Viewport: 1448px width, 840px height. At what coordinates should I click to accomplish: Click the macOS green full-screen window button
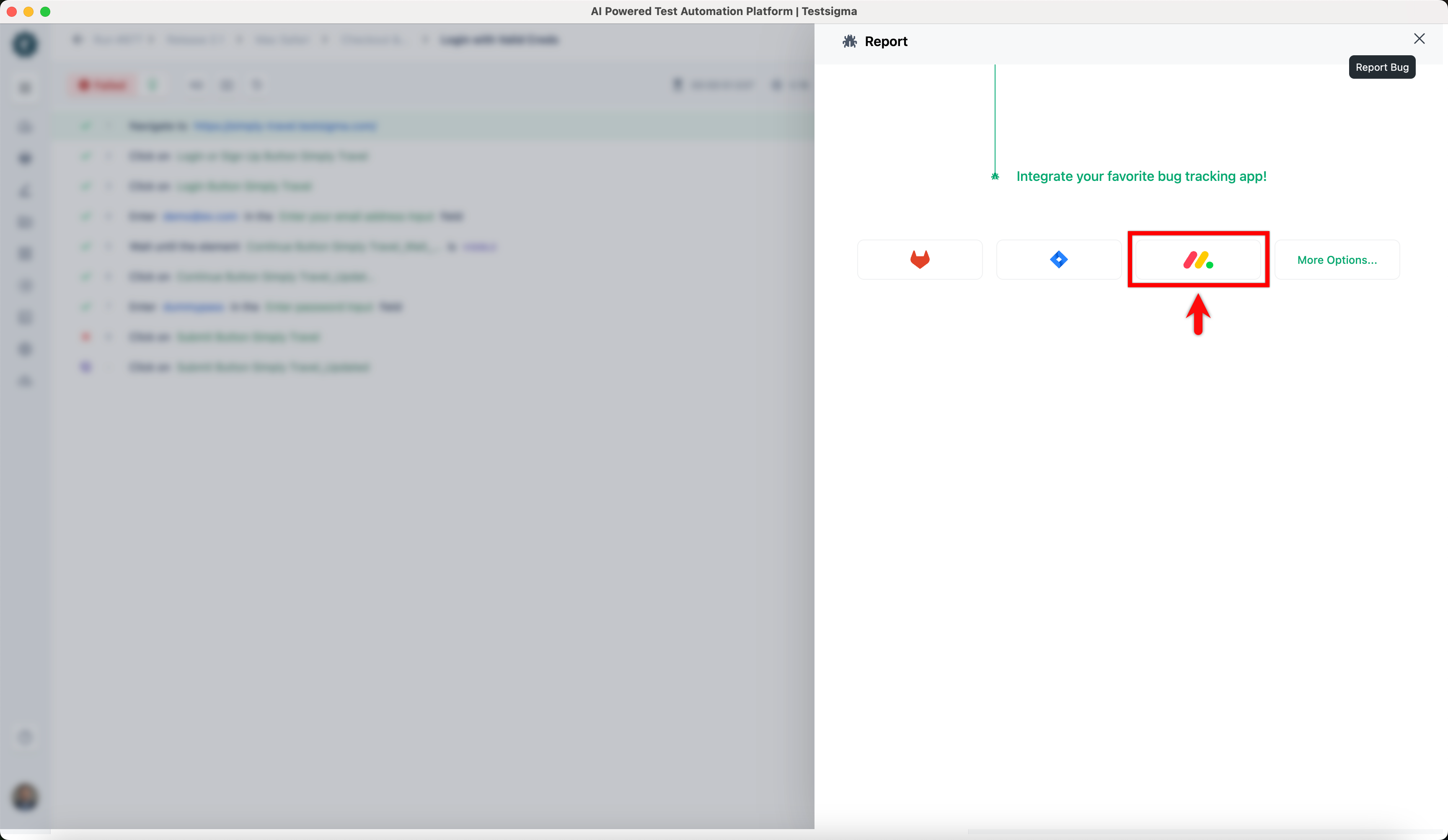click(45, 11)
